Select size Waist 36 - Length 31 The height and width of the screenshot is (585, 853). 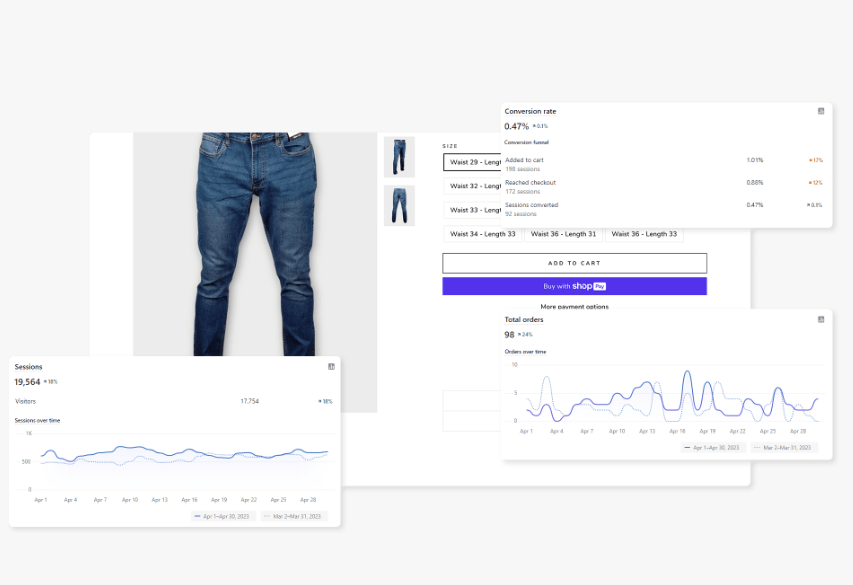pos(563,234)
